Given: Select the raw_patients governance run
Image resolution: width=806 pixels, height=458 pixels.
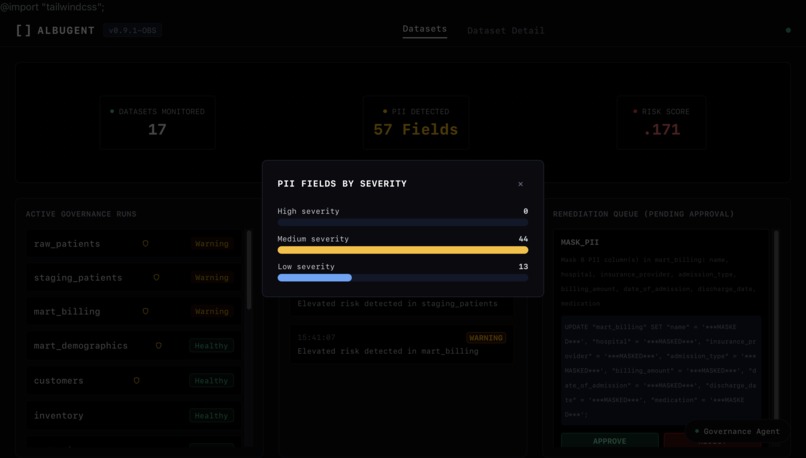Looking at the screenshot, I should (x=133, y=244).
